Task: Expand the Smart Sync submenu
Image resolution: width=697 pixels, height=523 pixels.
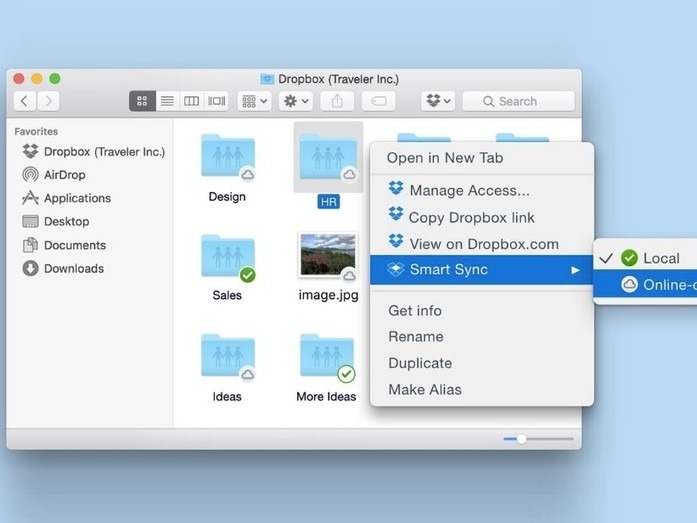Action: (482, 269)
